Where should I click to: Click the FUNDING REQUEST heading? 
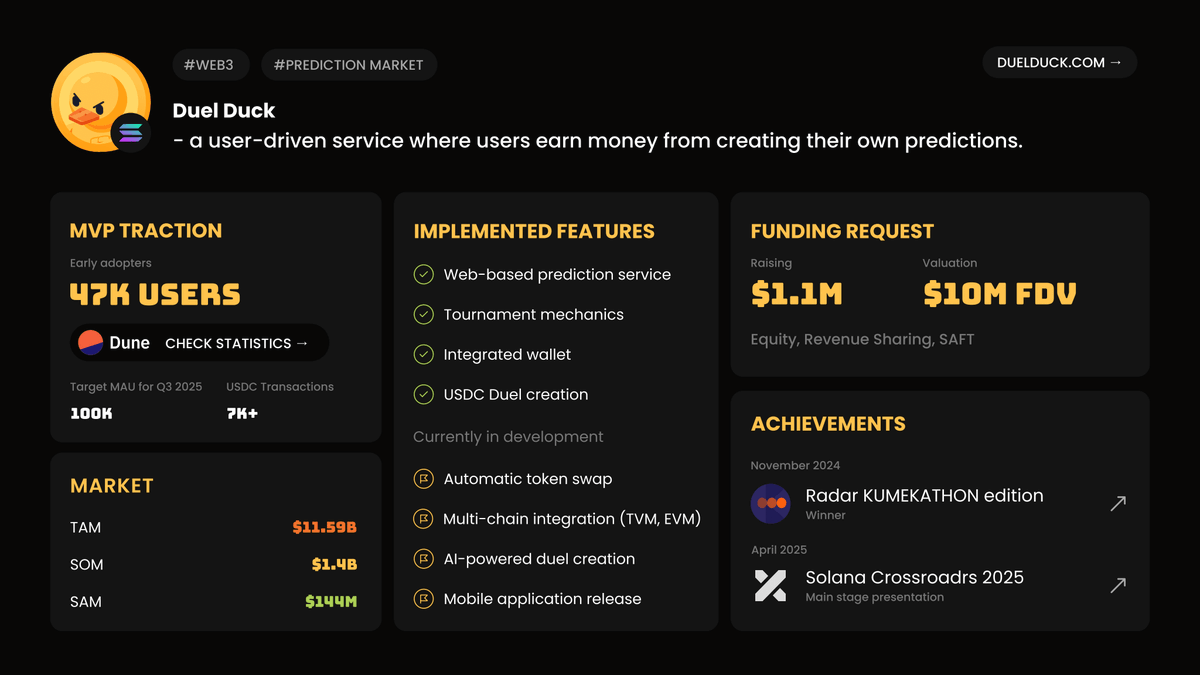(842, 232)
